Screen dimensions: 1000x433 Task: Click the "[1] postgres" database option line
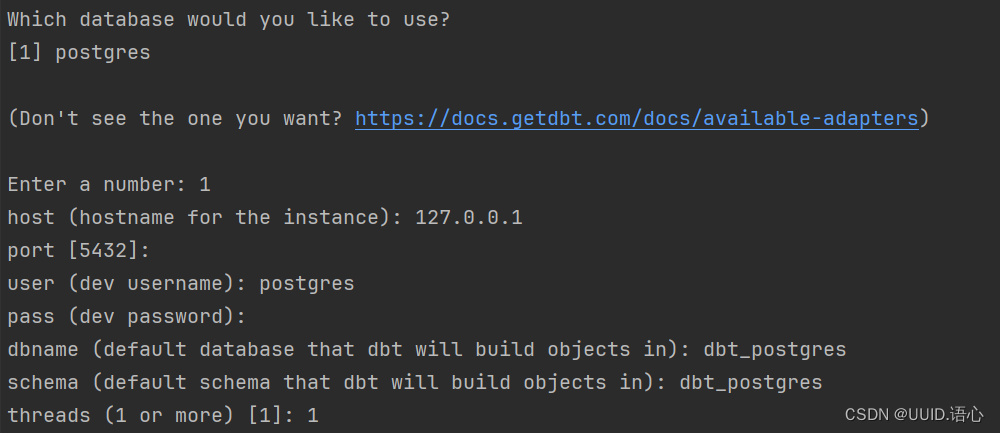click(79, 52)
